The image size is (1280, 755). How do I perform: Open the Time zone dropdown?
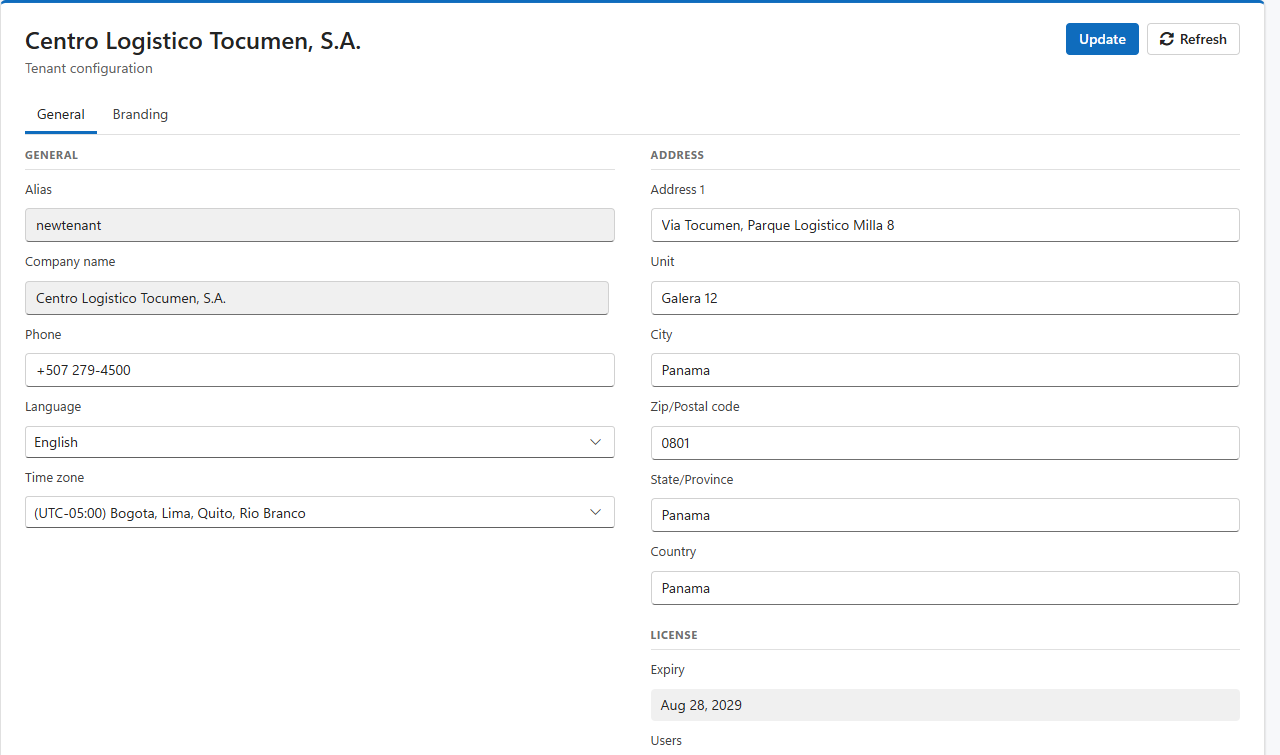pyautogui.click(x=320, y=513)
